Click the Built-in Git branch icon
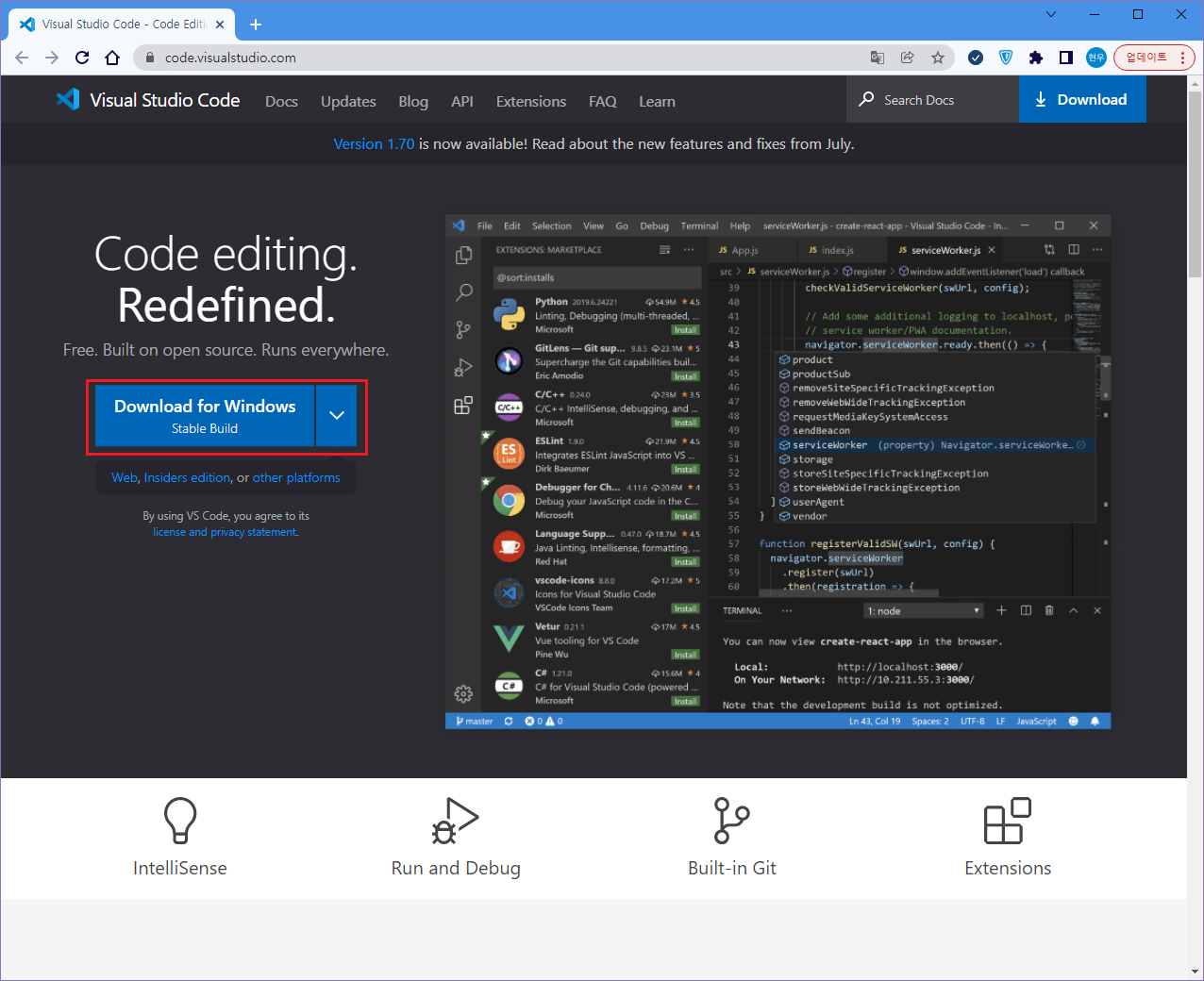Viewport: 1204px width, 981px height. point(731,821)
